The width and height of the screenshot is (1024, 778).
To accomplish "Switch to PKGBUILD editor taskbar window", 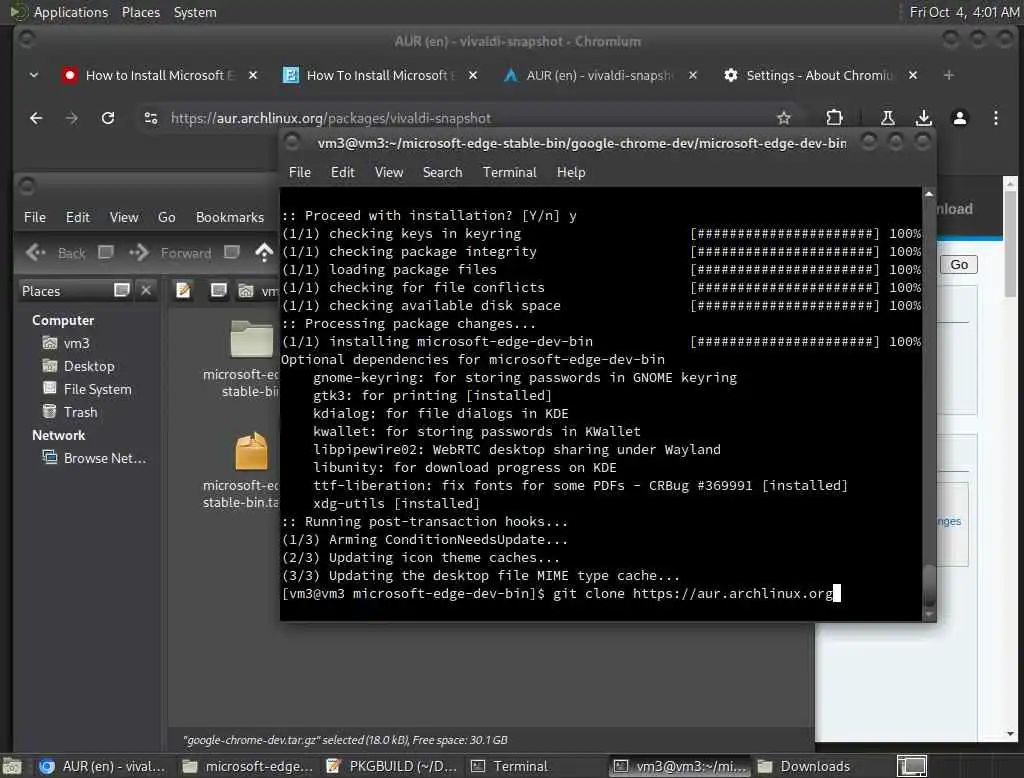I will point(392,766).
